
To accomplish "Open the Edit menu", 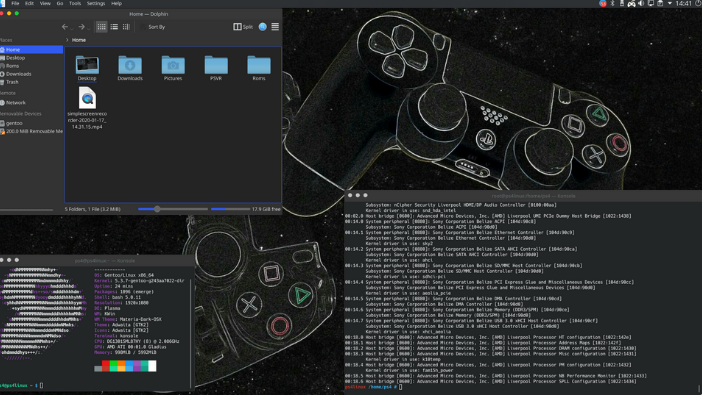I will [x=29, y=3].
